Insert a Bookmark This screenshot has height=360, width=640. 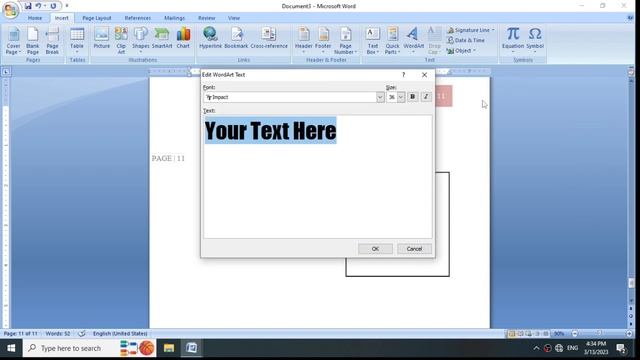point(236,39)
